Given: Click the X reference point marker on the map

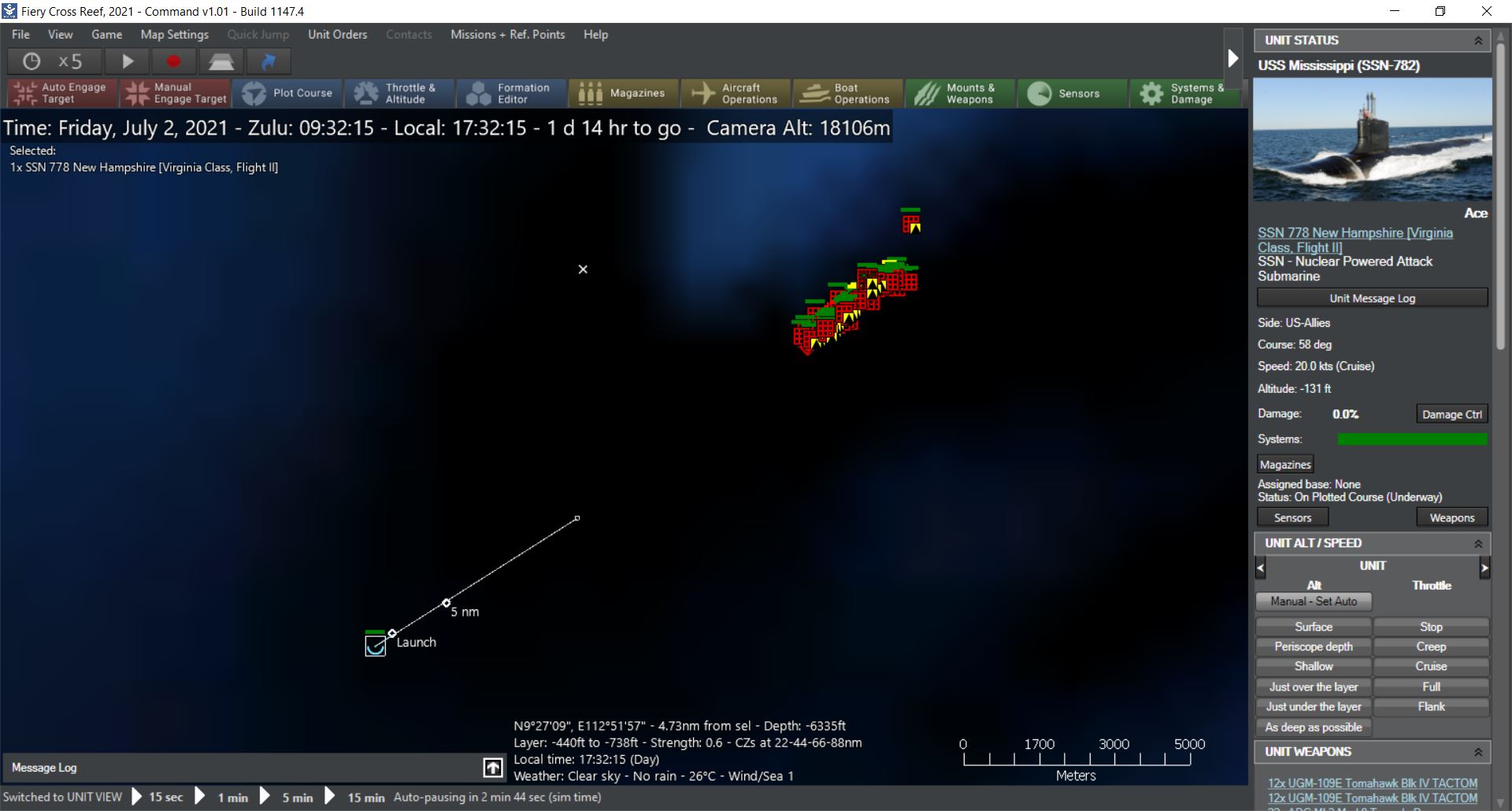Looking at the screenshot, I should (x=583, y=269).
